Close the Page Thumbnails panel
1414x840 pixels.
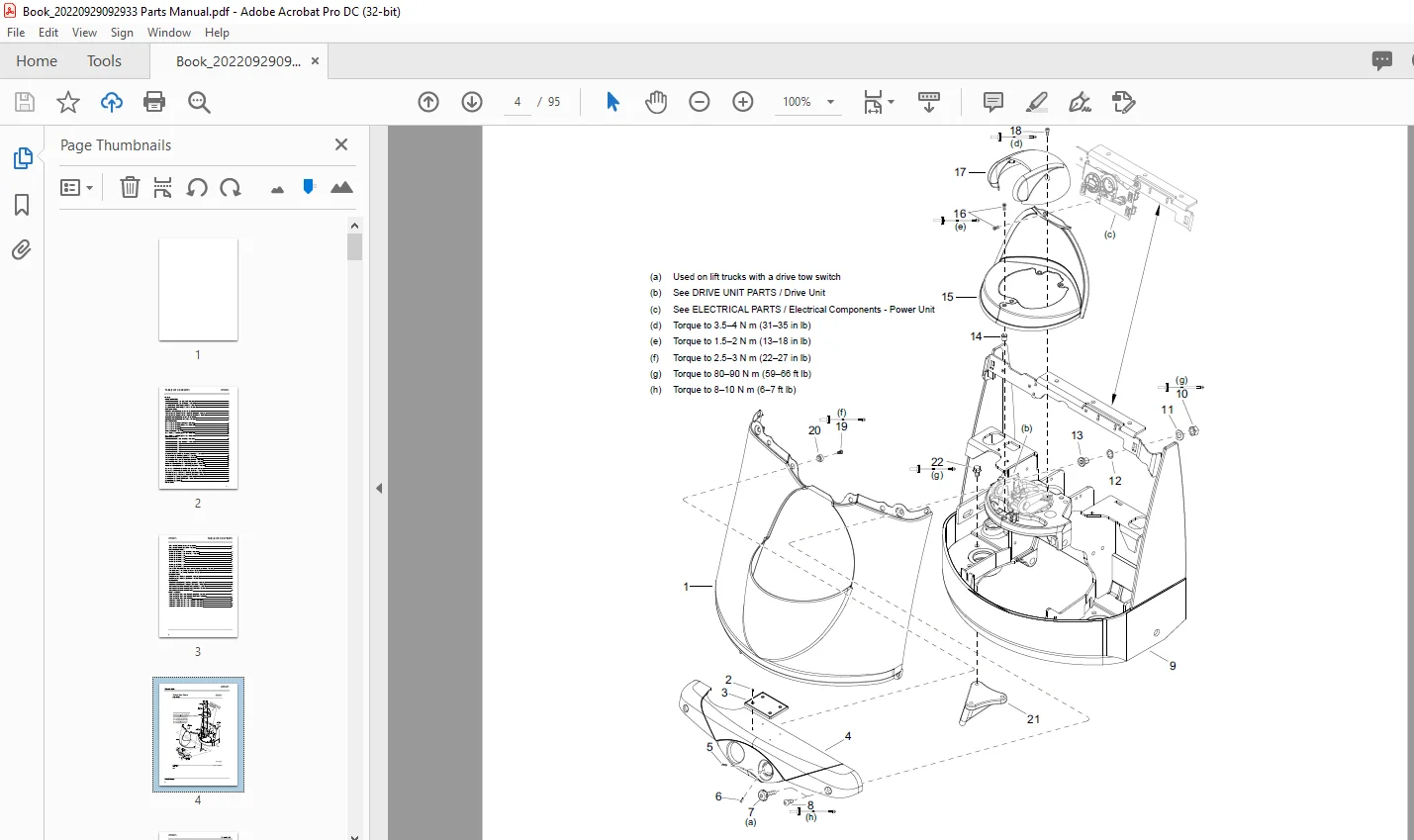(341, 144)
